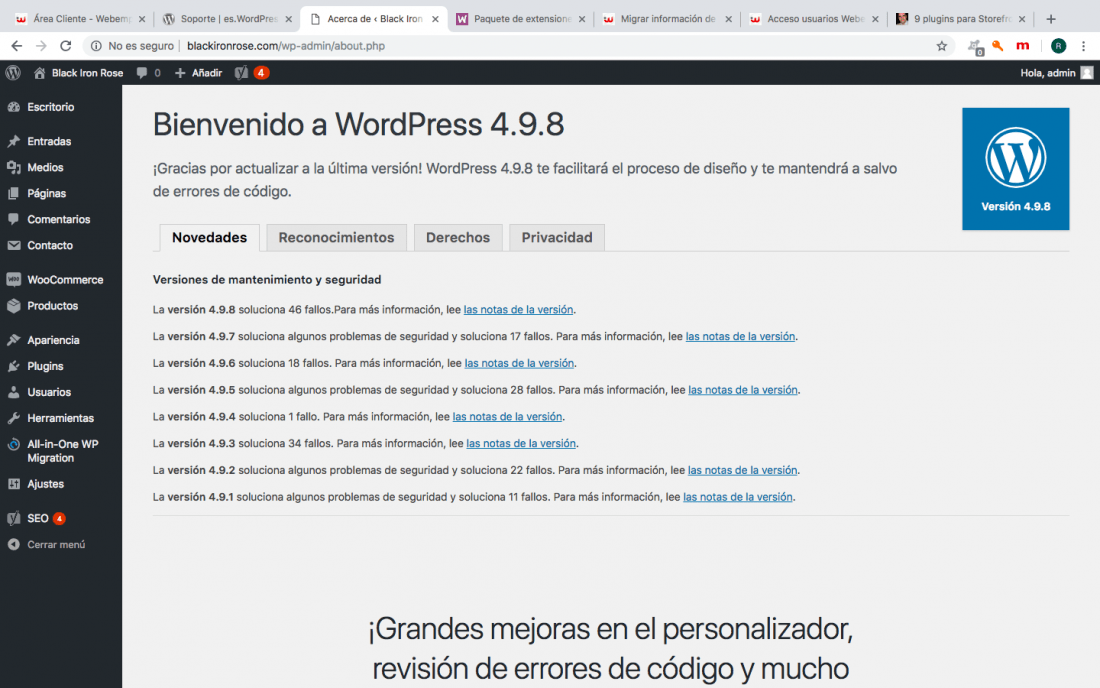The width and height of the screenshot is (1100, 688).
Task: Reload the page in the browser
Action: tap(65, 46)
